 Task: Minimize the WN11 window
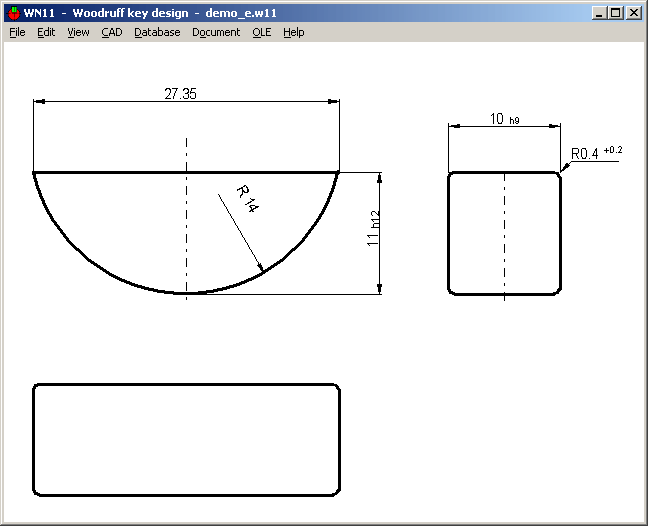[598, 13]
